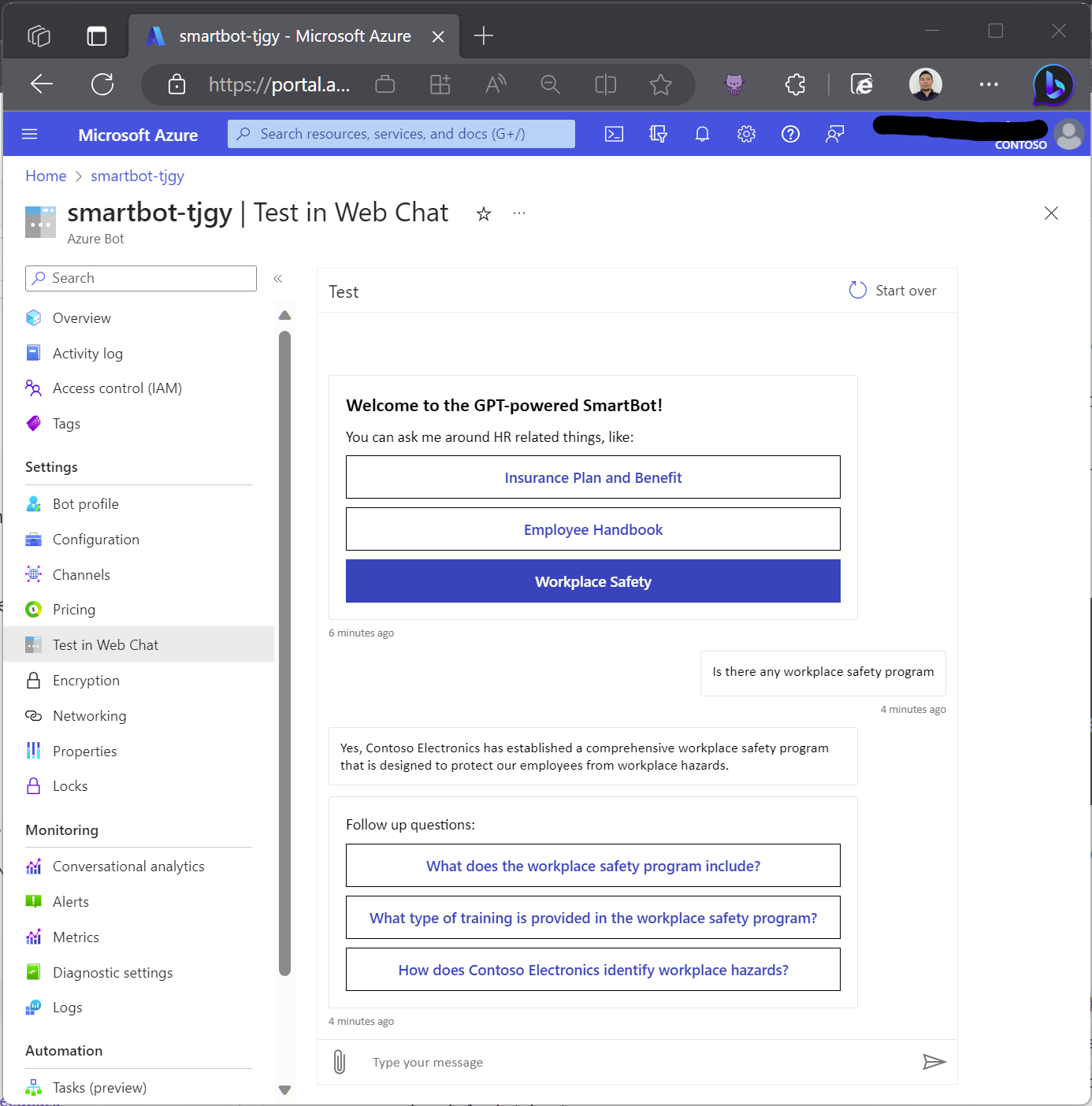The image size is (1092, 1106).
Task: Open the browser Read aloud icon
Action: pyautogui.click(x=496, y=84)
